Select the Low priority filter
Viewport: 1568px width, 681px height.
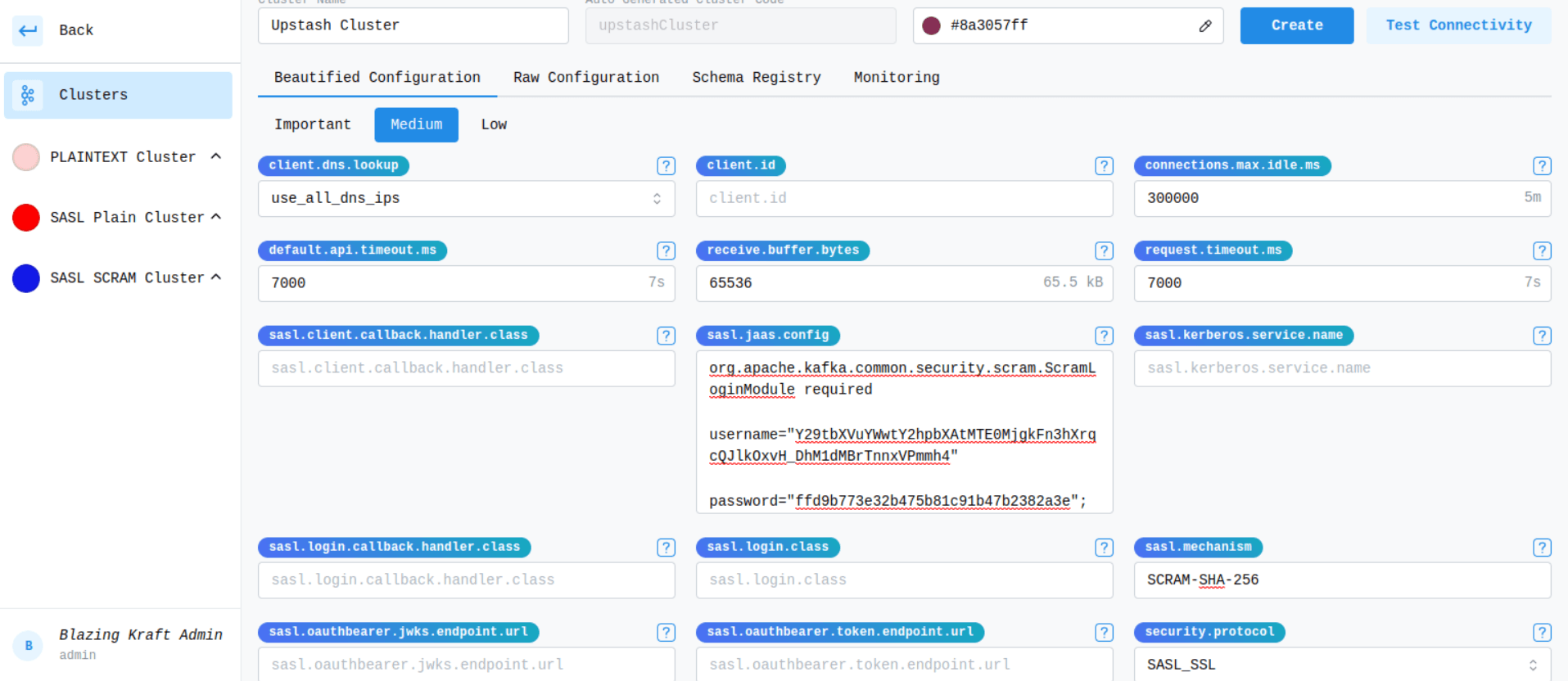pos(494,124)
